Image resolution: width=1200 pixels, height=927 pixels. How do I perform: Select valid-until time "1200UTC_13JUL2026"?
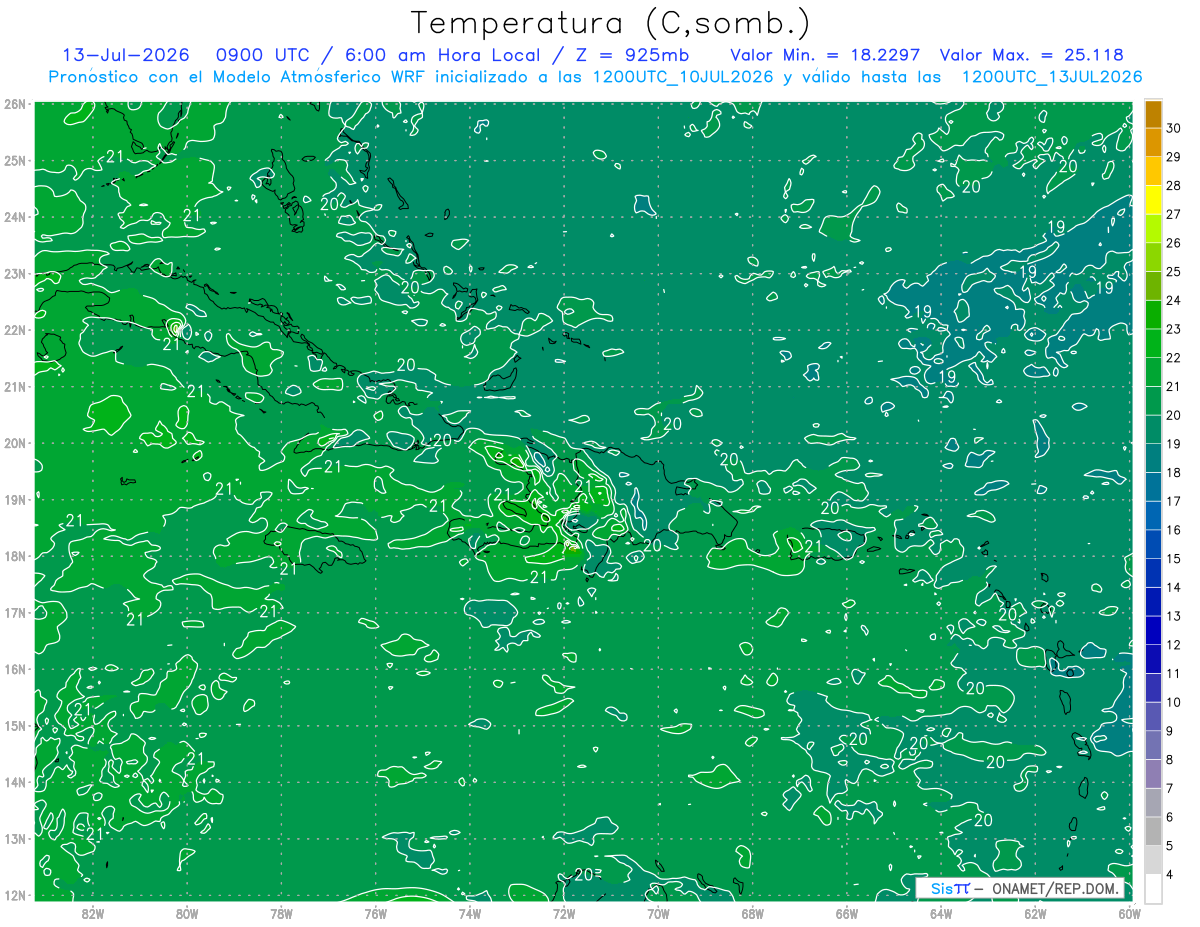coord(1051,77)
